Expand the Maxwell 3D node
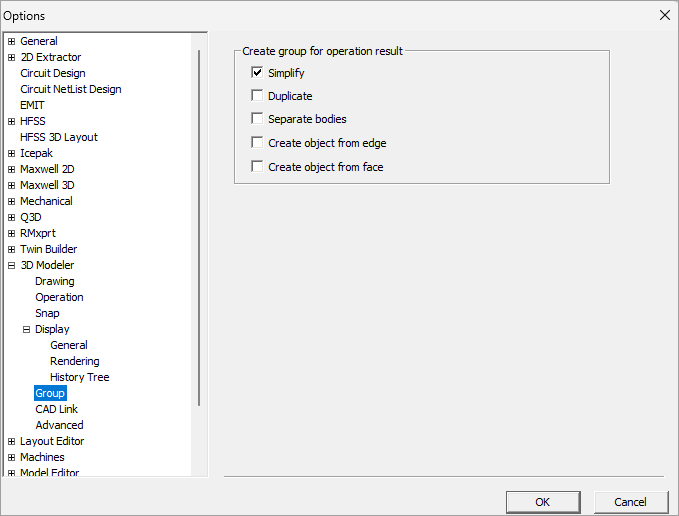679x516 pixels. [11, 185]
